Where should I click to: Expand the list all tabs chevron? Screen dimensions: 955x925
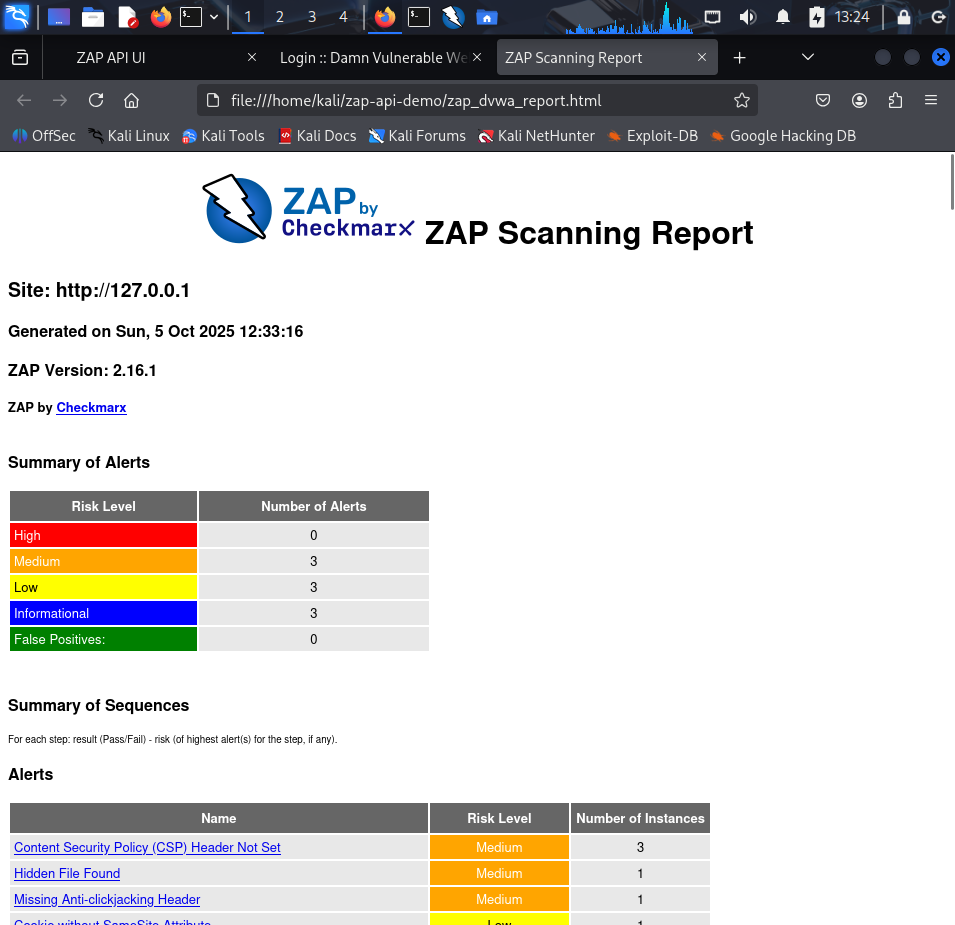pos(808,57)
